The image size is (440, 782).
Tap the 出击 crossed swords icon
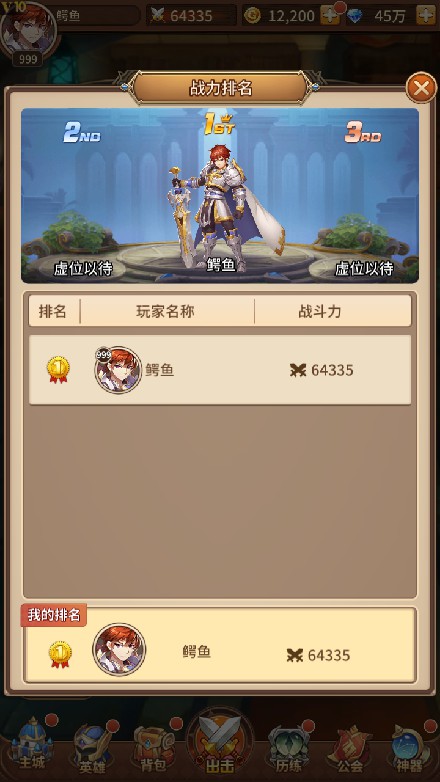(220, 743)
